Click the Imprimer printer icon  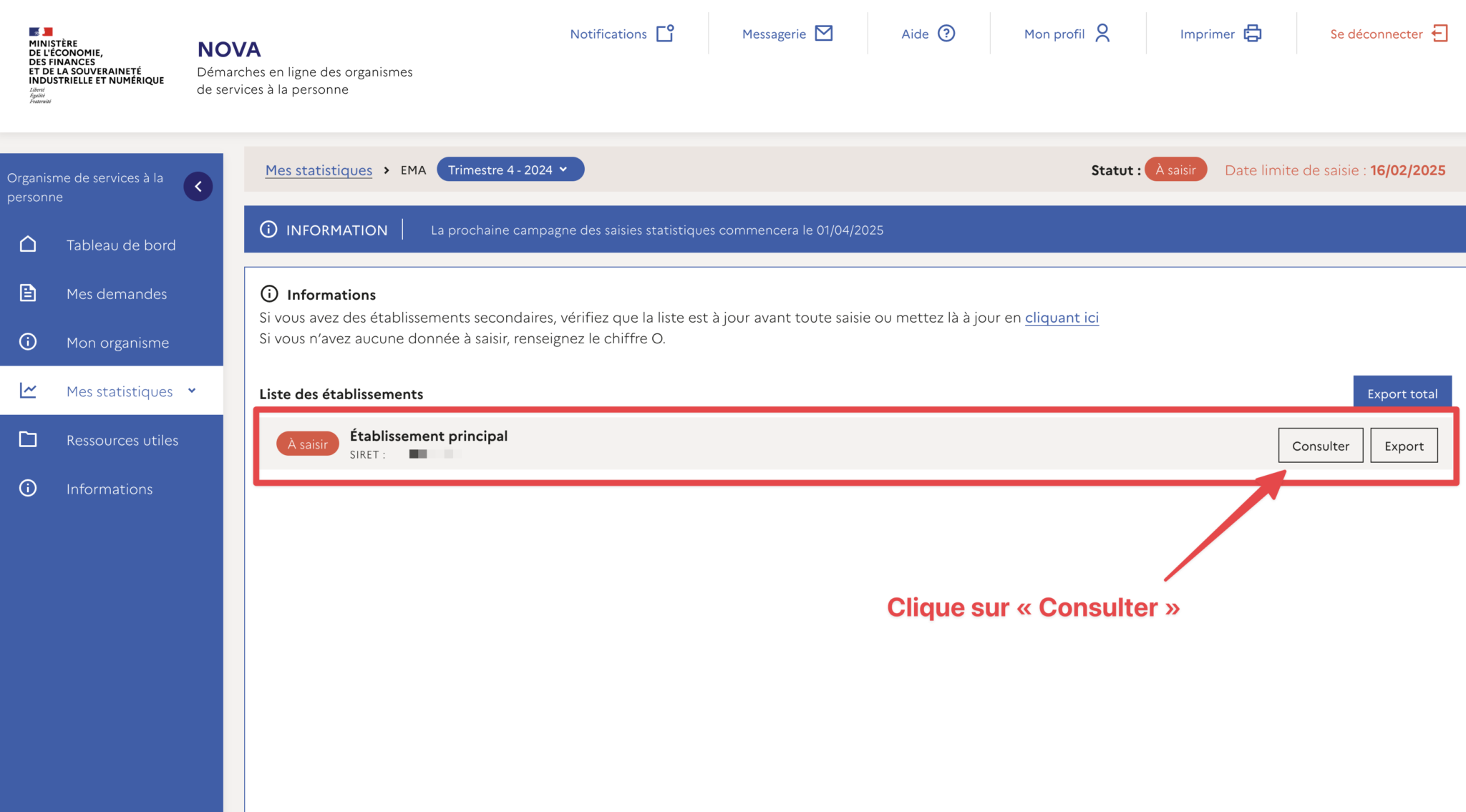point(1253,33)
